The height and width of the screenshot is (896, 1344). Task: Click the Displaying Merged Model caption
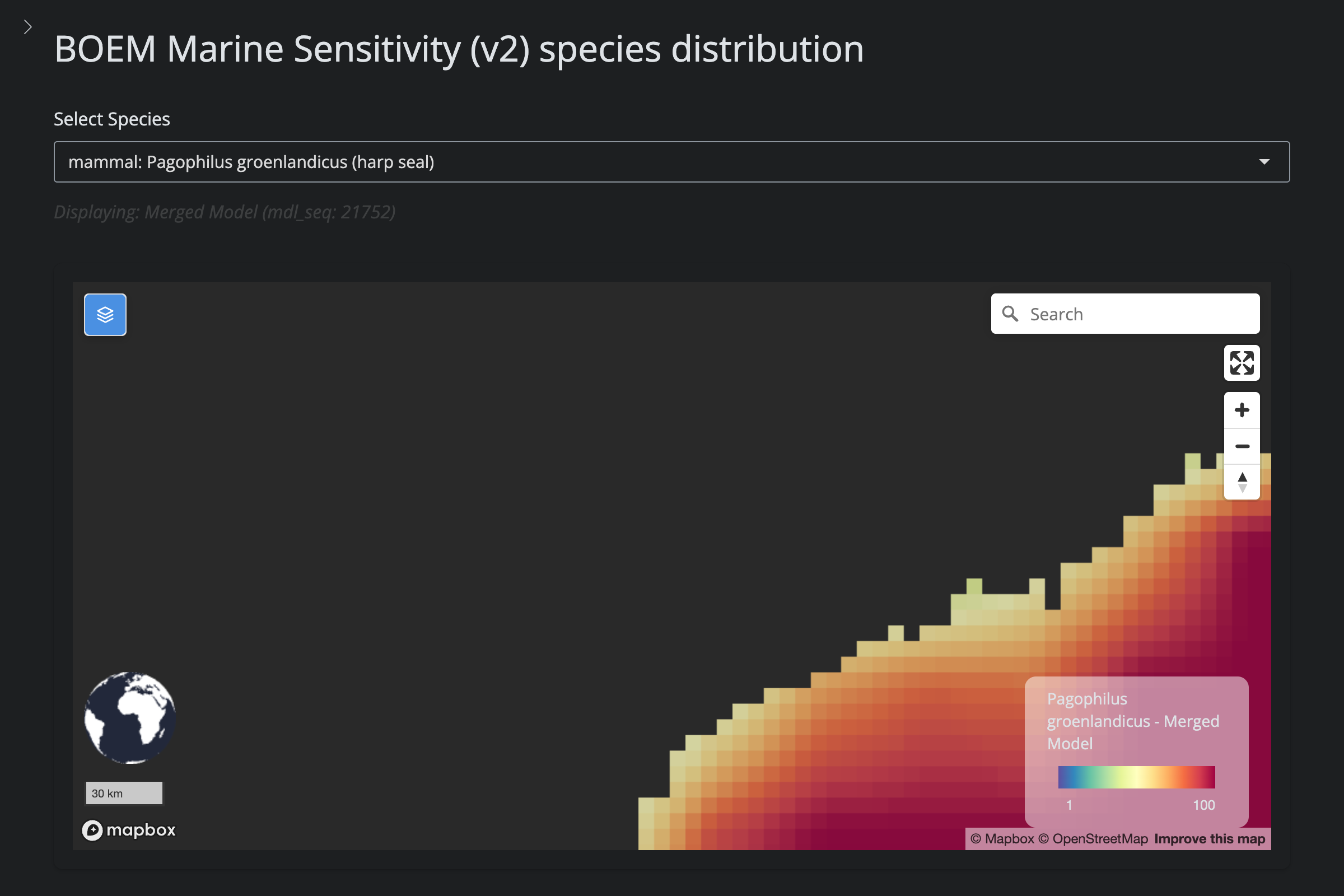click(225, 212)
